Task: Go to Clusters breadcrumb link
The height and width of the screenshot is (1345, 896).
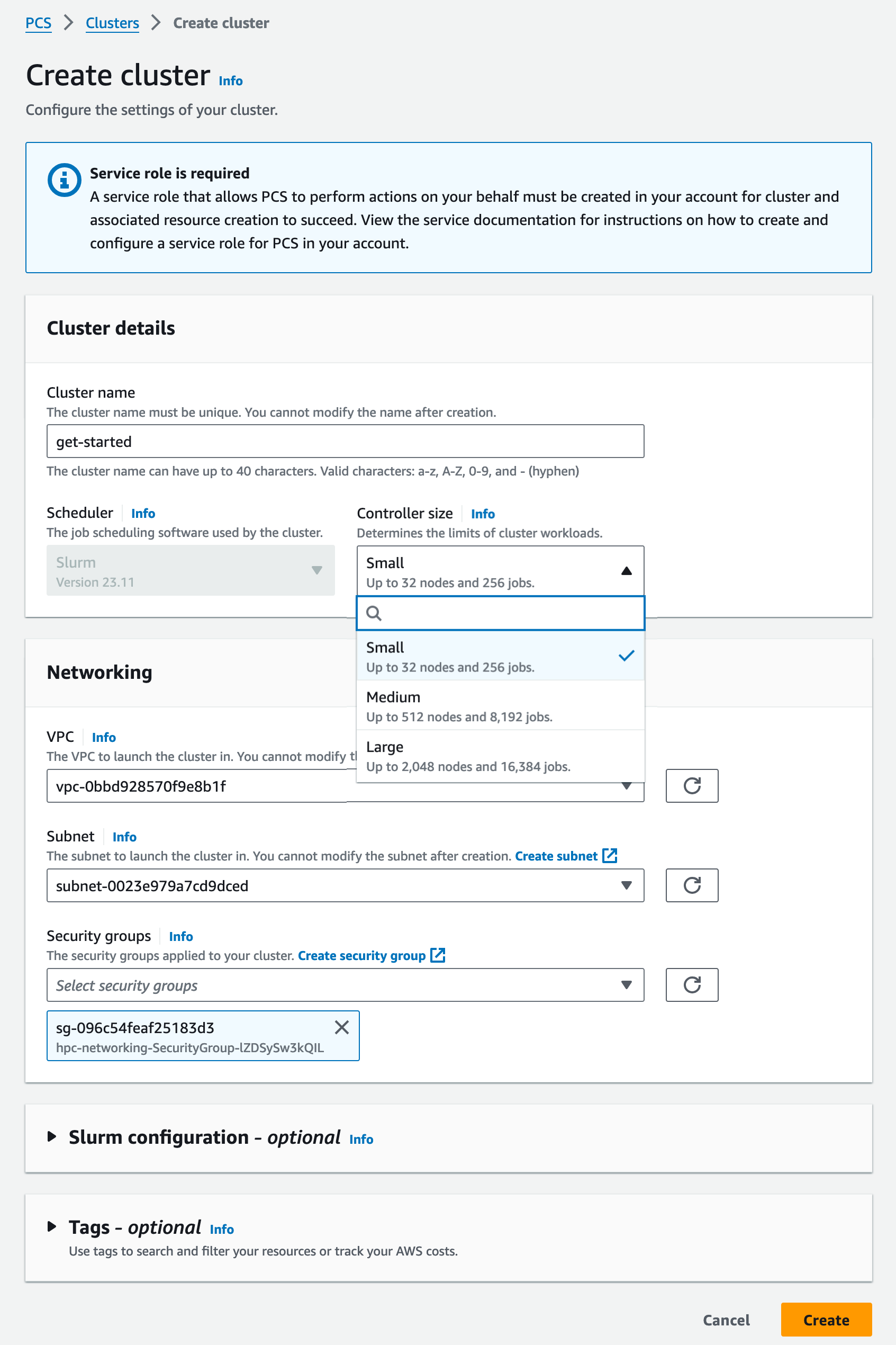Action: pos(112,23)
